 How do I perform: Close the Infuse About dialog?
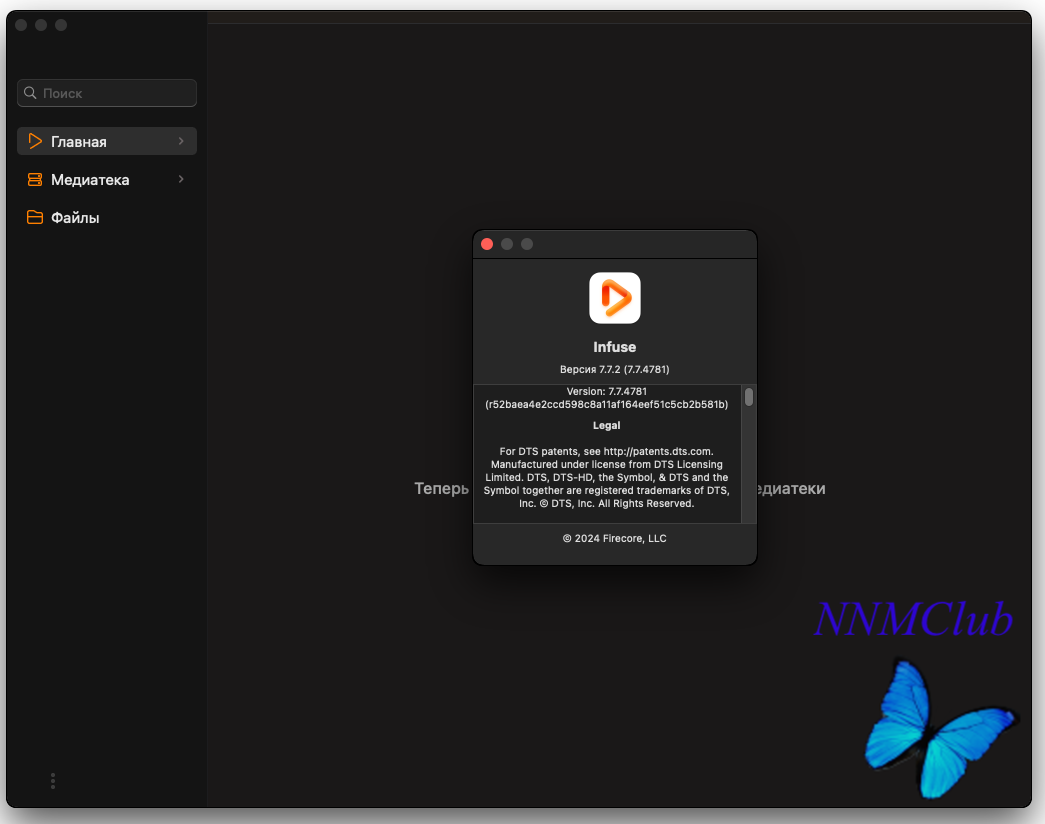coord(487,244)
